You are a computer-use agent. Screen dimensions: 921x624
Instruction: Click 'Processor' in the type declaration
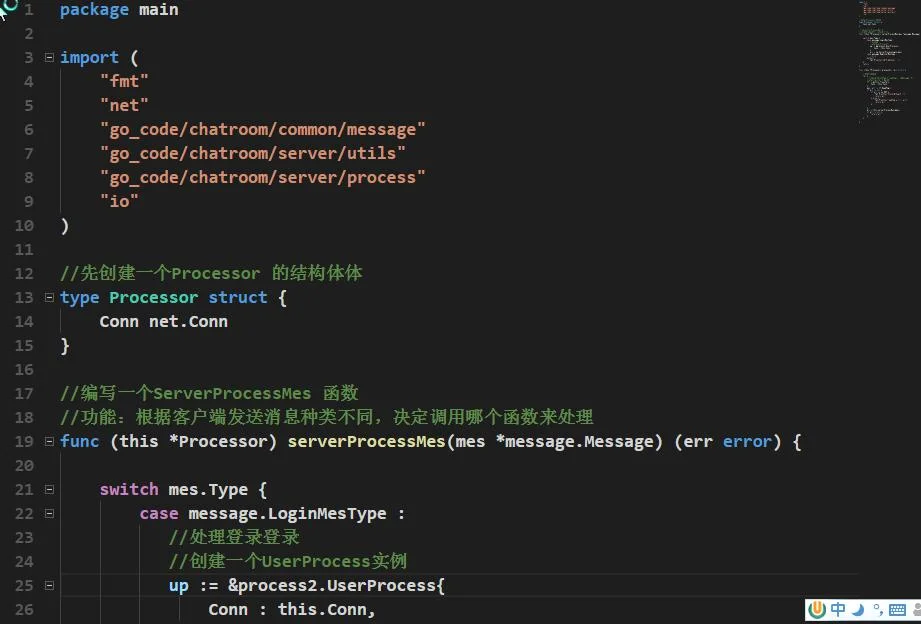click(153, 297)
